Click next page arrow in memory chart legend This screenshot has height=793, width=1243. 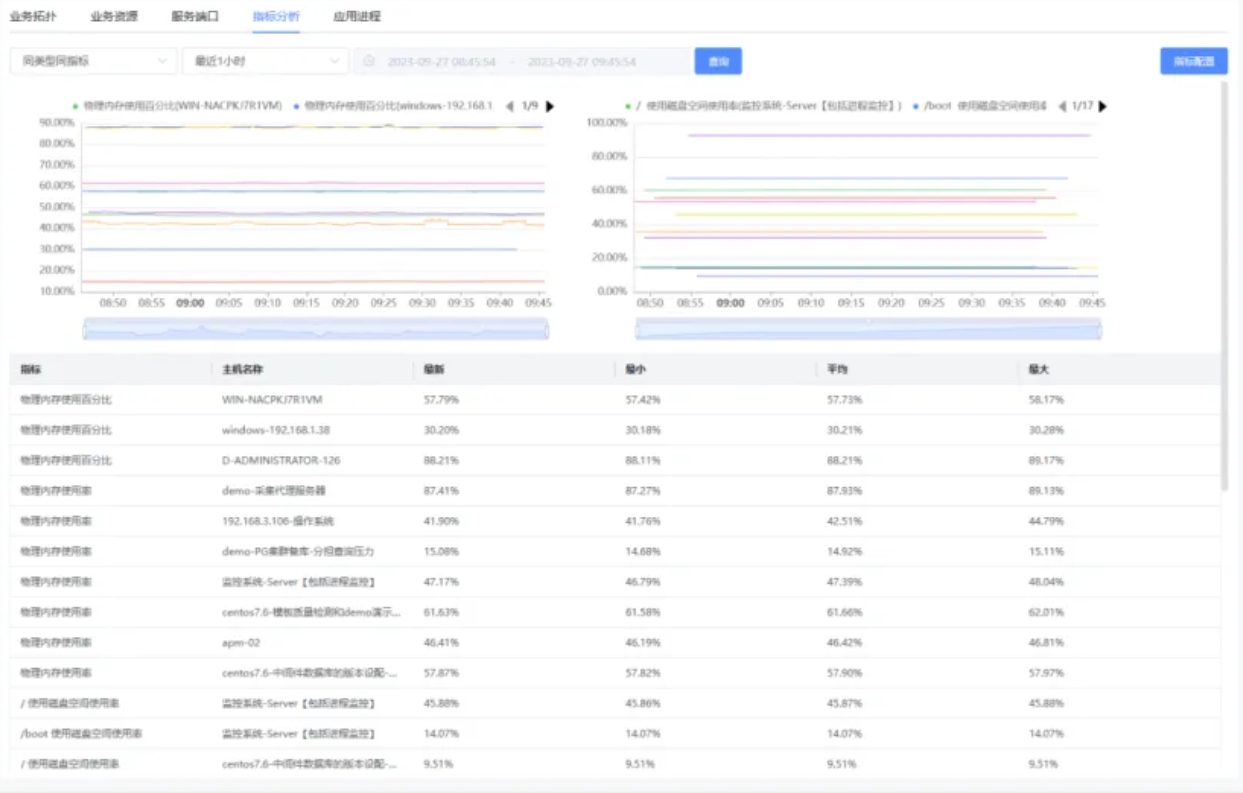pyautogui.click(x=550, y=106)
